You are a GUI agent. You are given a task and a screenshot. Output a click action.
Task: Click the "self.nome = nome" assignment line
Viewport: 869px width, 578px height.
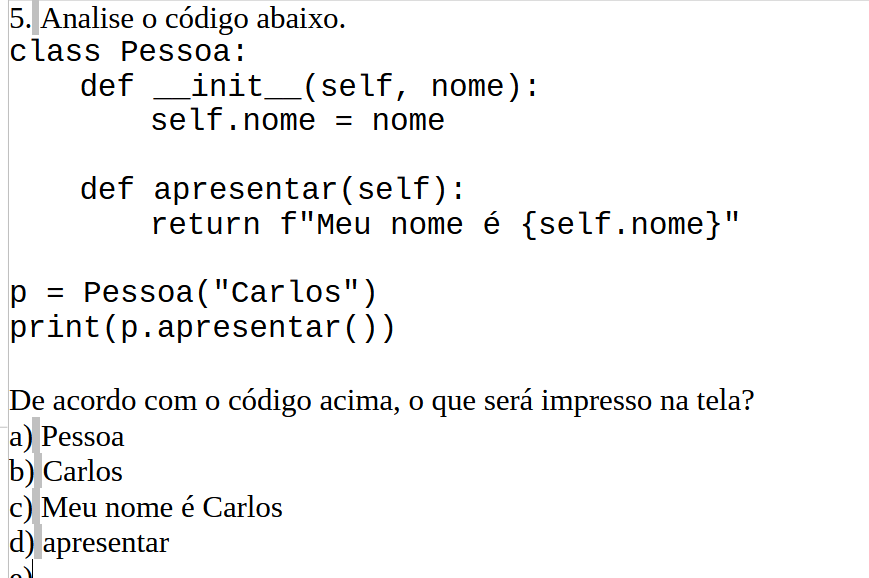point(297,121)
